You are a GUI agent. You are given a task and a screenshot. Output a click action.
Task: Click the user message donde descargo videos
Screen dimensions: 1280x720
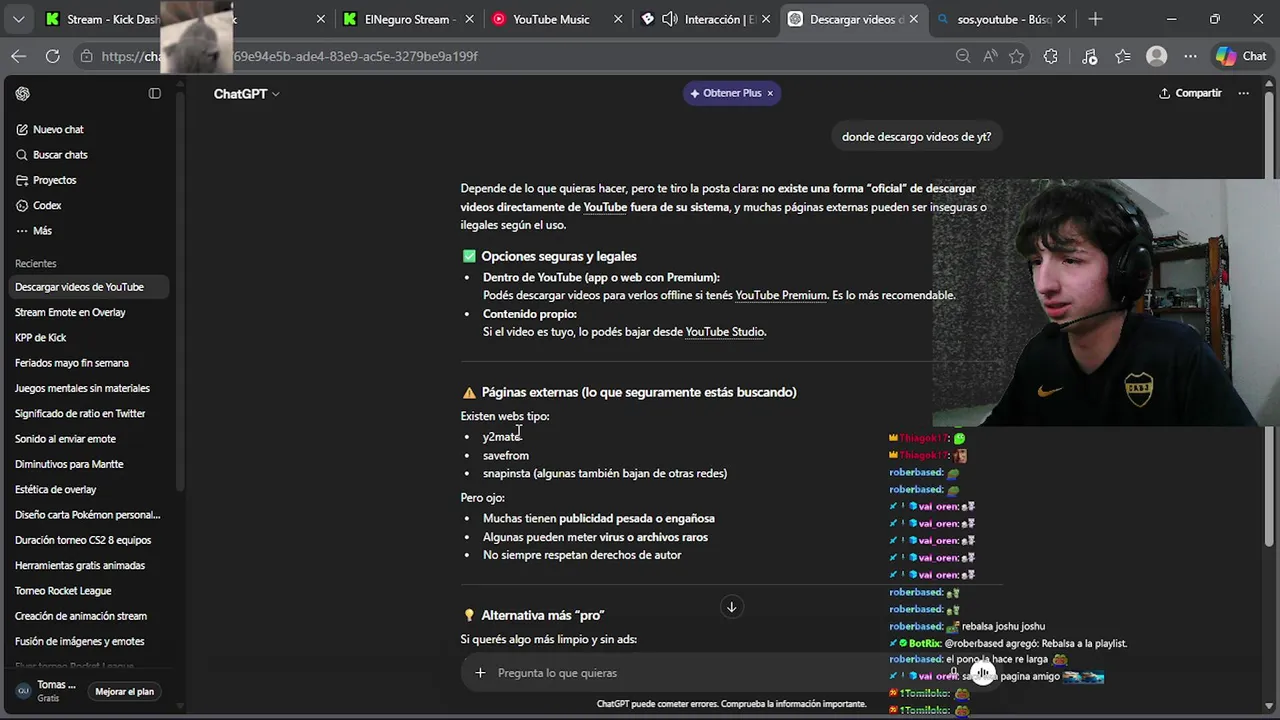(916, 137)
